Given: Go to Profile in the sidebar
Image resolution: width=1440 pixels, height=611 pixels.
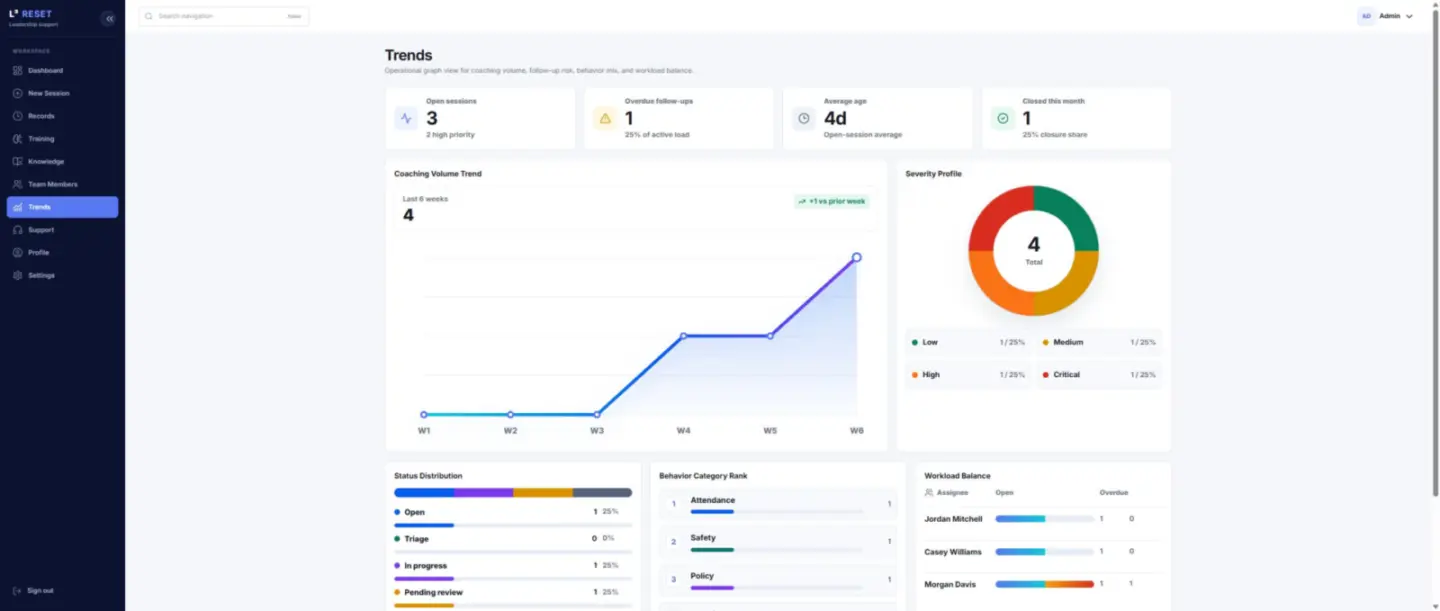Looking at the screenshot, I should tap(62, 252).
